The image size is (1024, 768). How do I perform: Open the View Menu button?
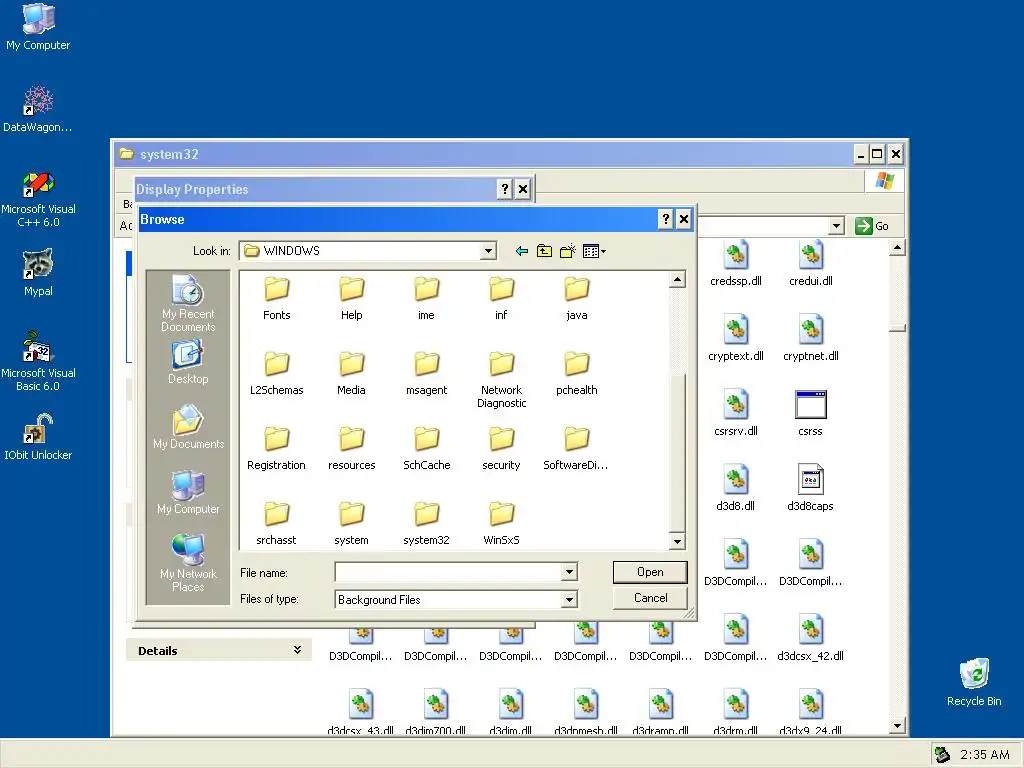pos(594,251)
